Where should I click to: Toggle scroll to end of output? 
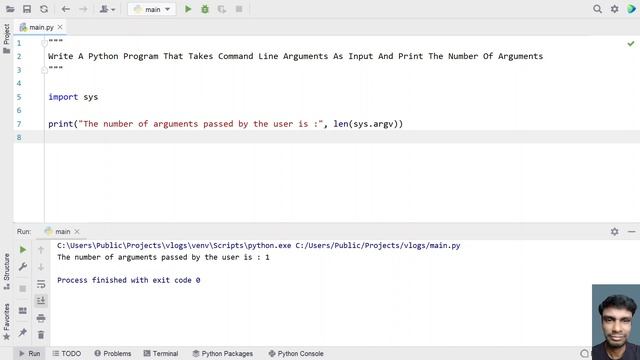(x=41, y=301)
